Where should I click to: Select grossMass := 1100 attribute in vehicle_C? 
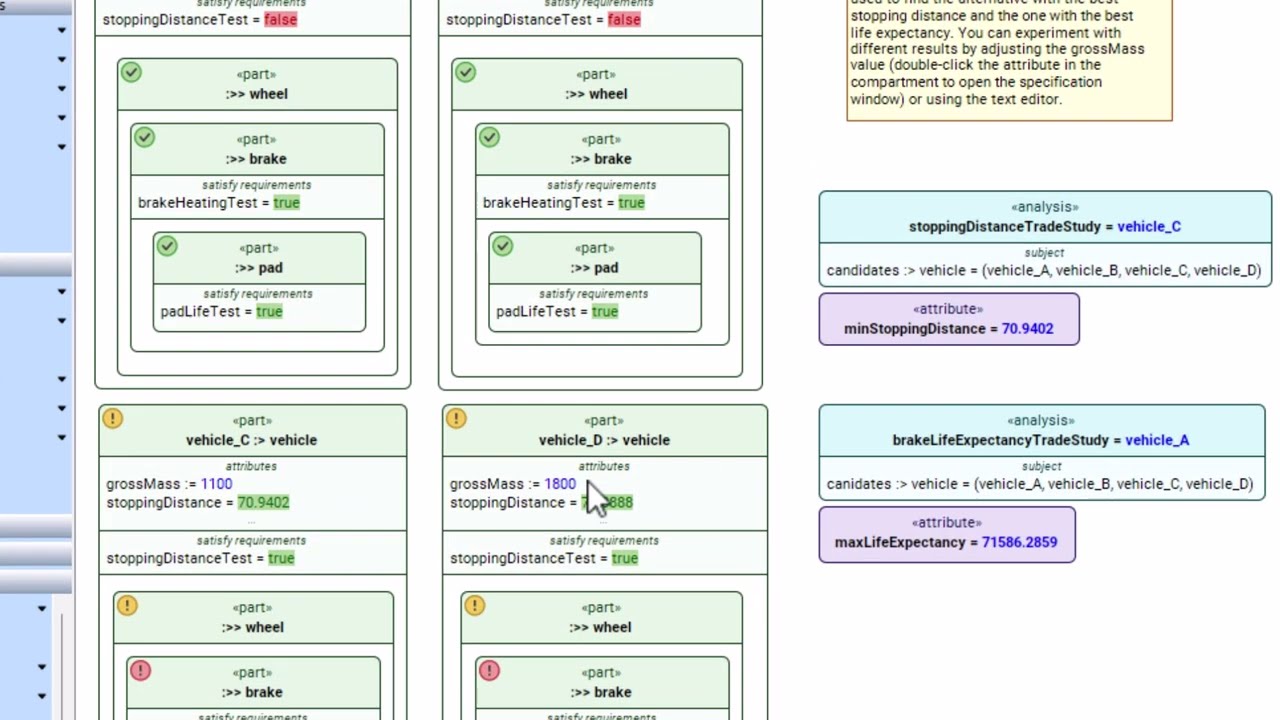(169, 484)
